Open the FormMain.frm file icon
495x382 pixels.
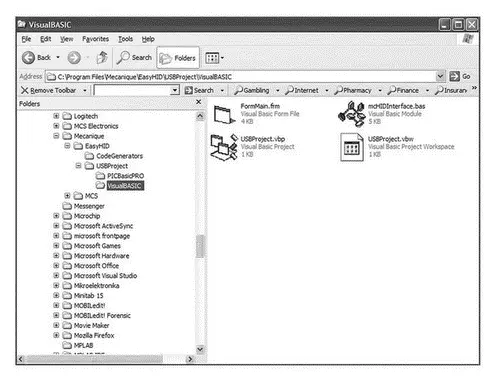click(224, 114)
